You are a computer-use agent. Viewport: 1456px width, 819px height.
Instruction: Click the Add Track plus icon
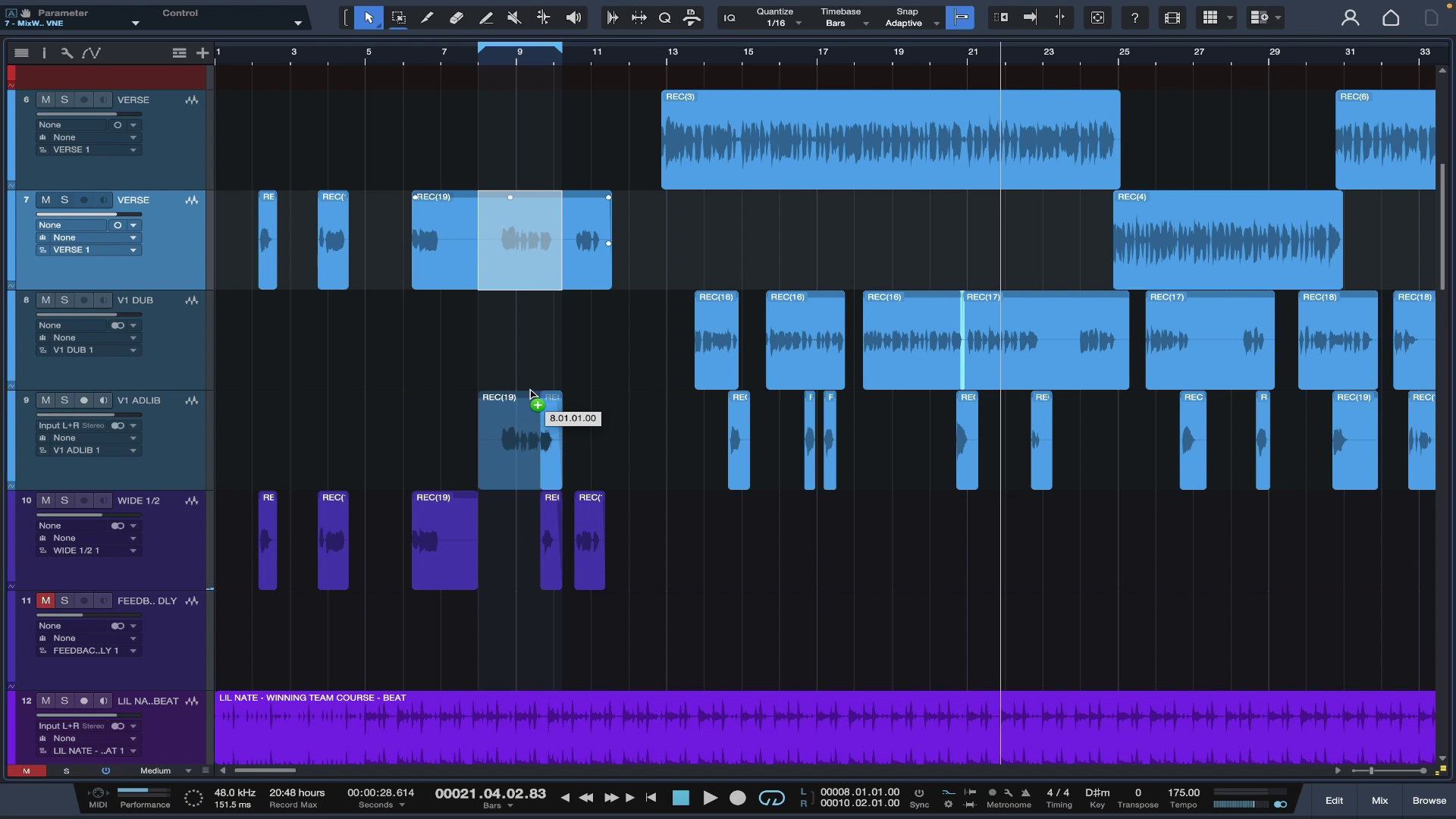[202, 53]
